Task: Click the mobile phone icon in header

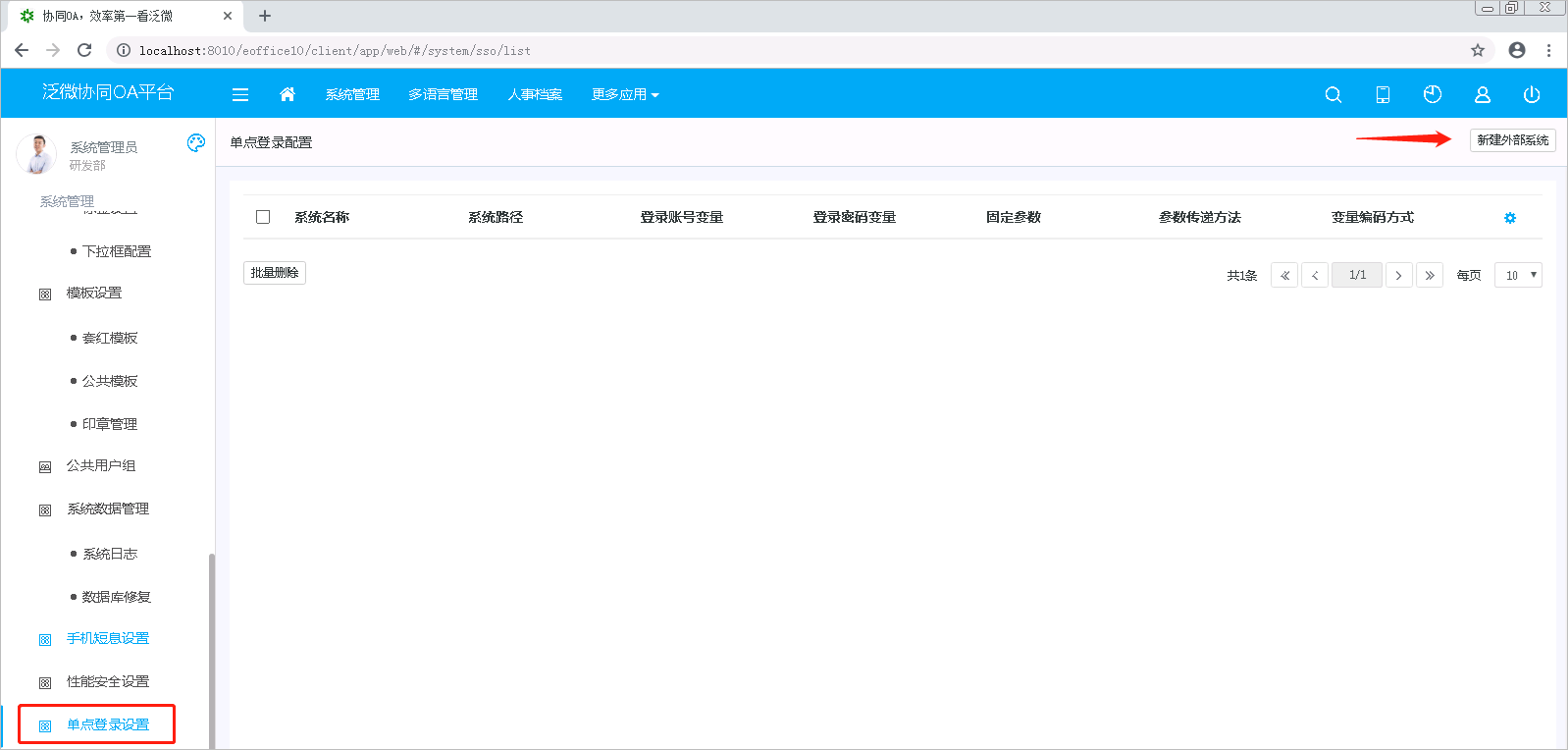Action: (x=1383, y=94)
